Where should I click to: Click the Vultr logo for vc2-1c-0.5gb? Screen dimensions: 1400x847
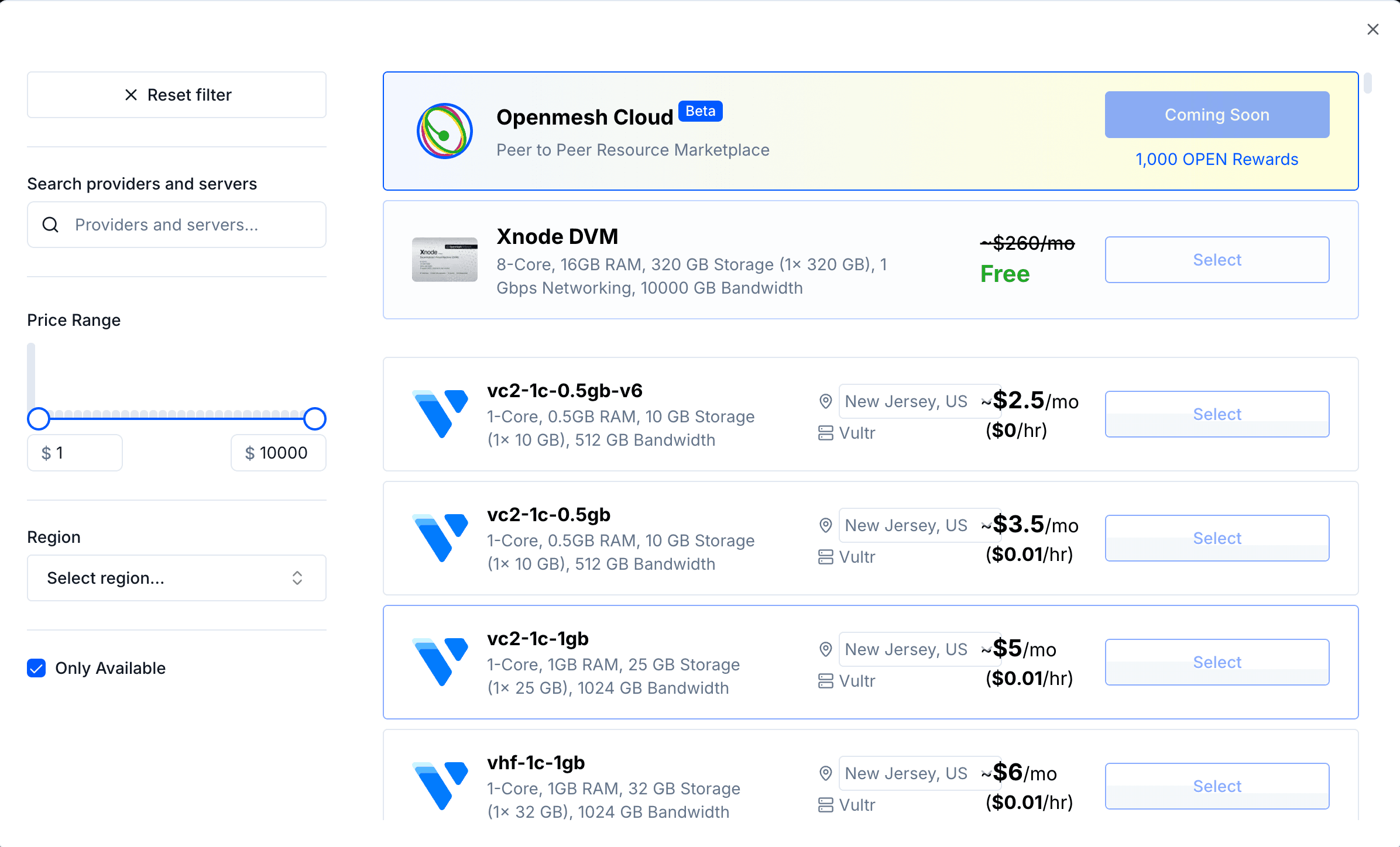440,538
